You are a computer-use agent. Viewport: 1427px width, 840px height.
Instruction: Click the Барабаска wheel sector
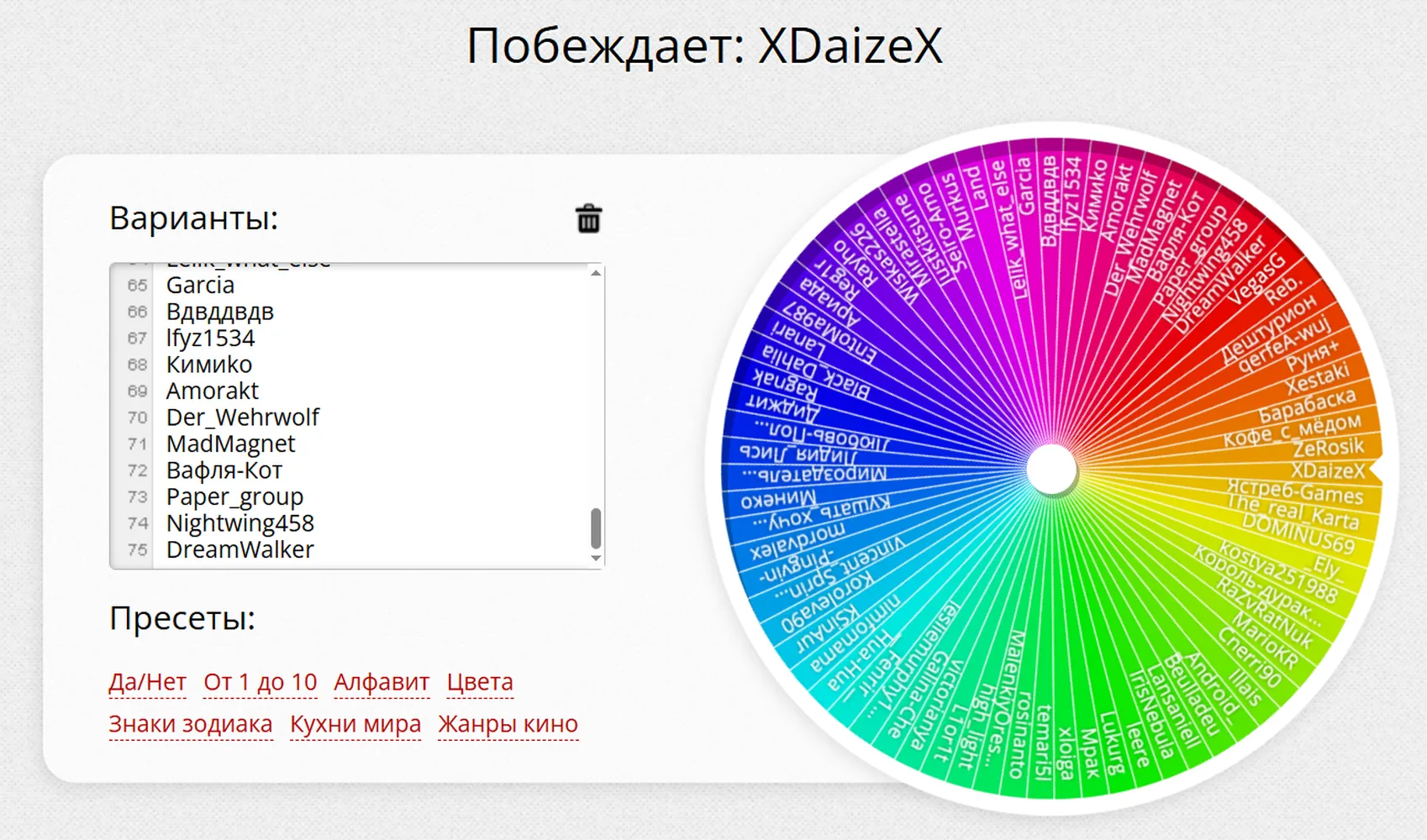(1307, 404)
